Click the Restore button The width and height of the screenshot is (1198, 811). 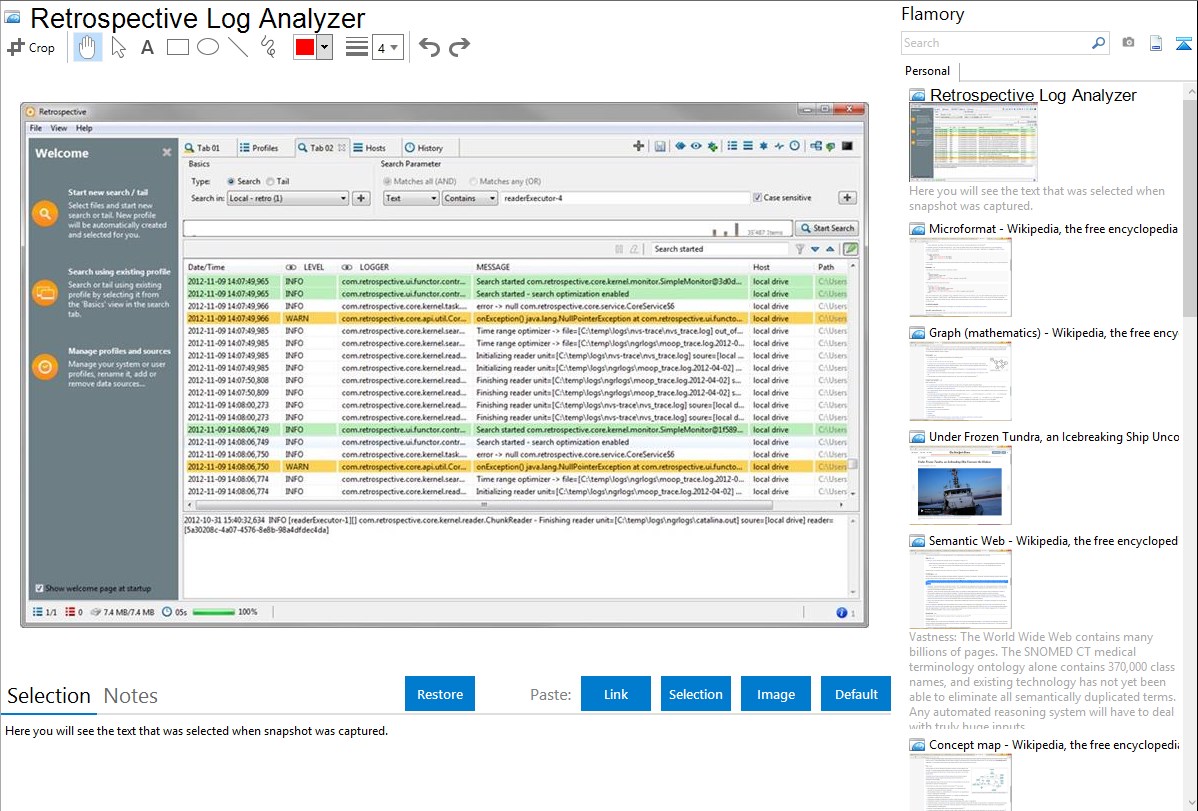click(x=440, y=694)
